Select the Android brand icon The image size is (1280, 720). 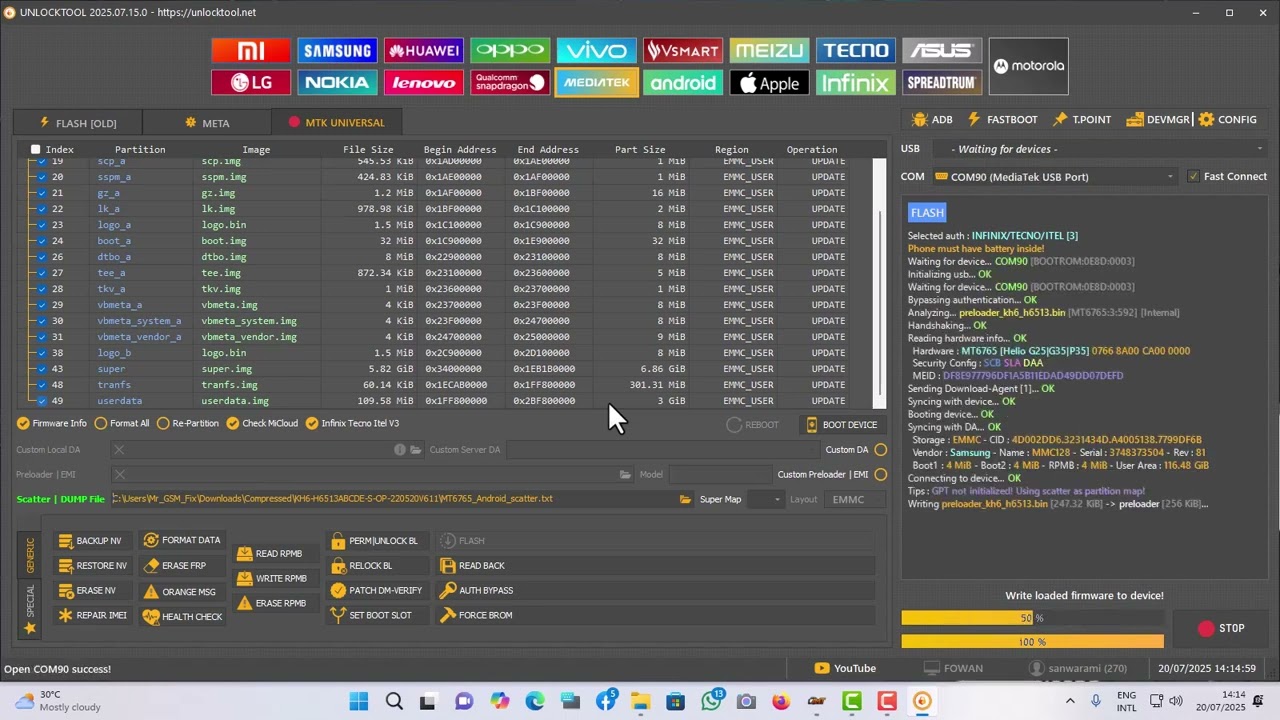683,83
